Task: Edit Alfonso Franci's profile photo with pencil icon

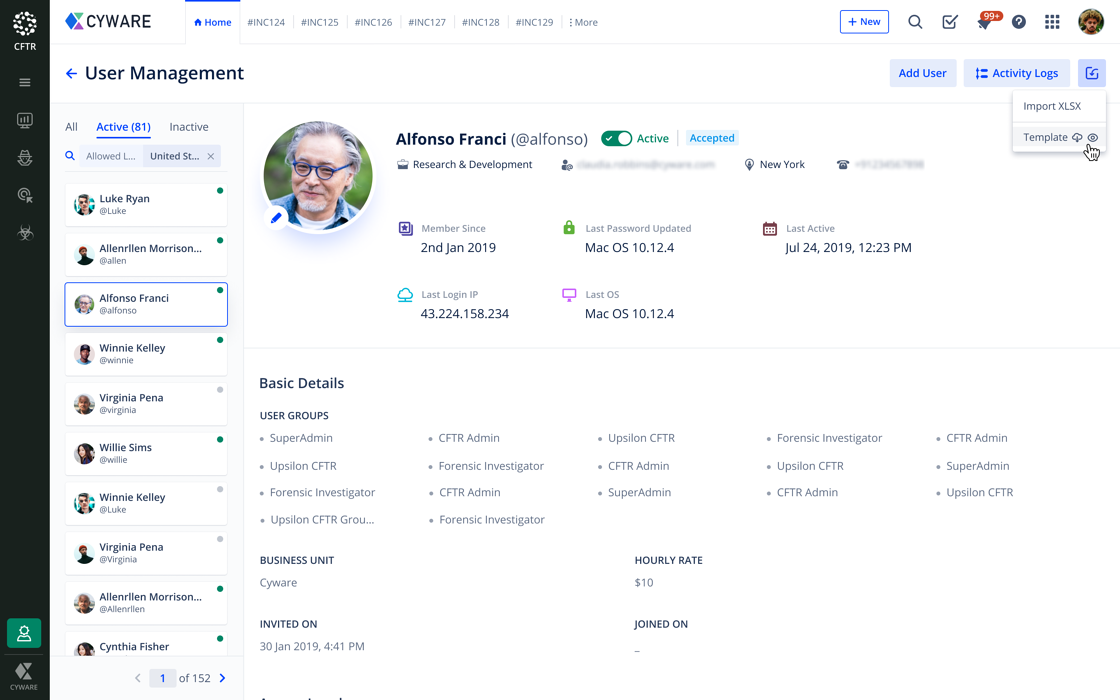Action: click(x=277, y=218)
